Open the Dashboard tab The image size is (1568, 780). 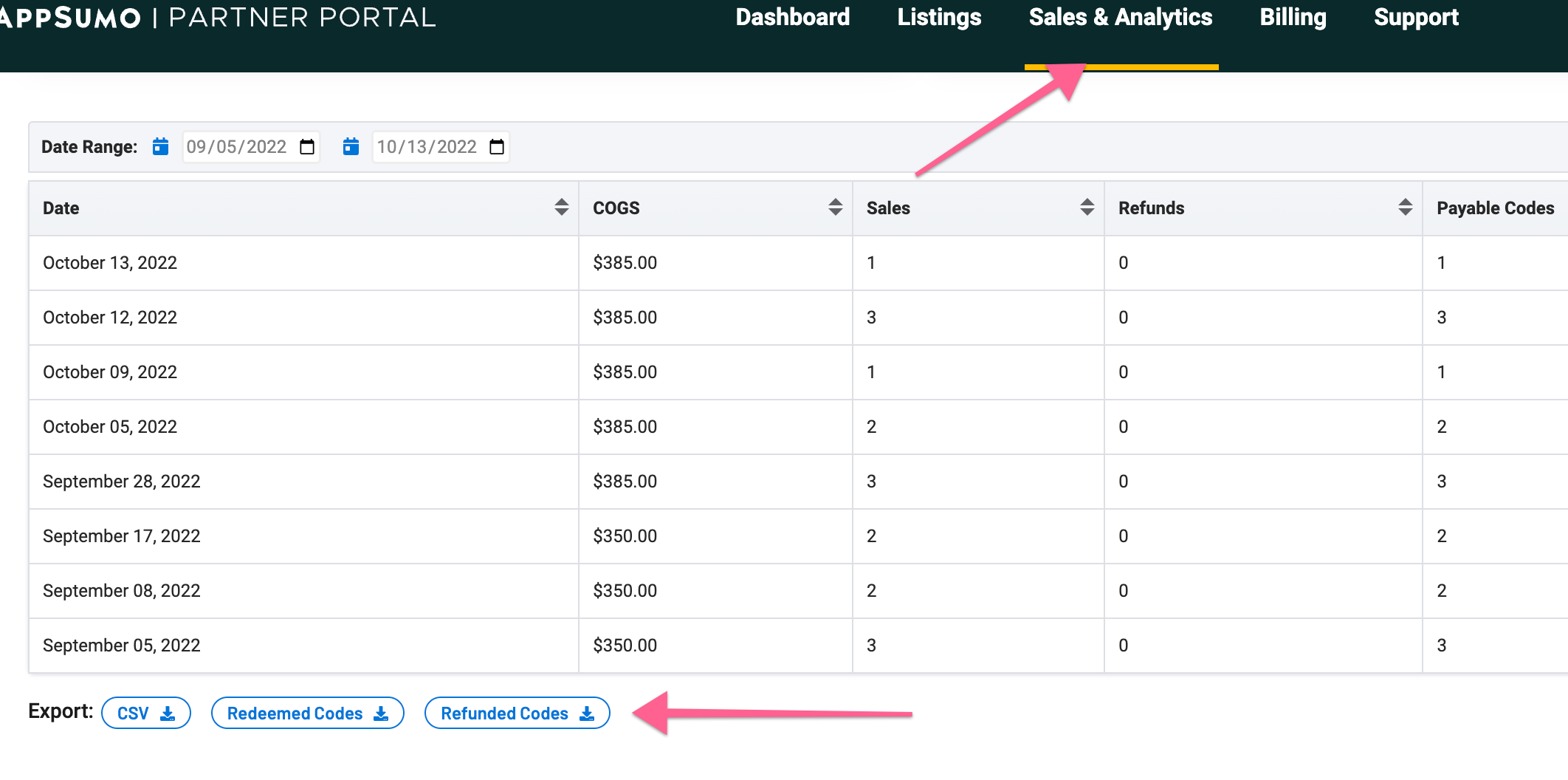pyautogui.click(x=792, y=18)
